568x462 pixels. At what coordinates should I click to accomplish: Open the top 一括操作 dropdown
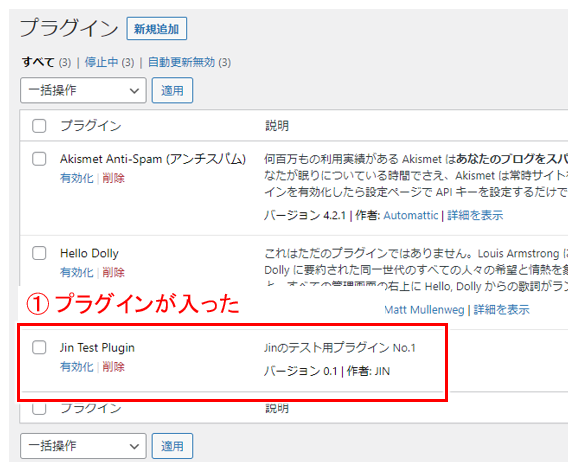(83, 90)
